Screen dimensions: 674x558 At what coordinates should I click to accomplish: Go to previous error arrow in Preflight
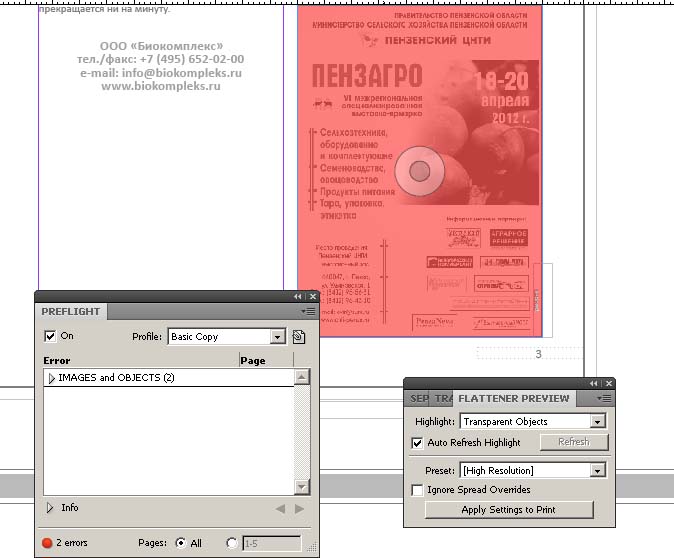280,509
